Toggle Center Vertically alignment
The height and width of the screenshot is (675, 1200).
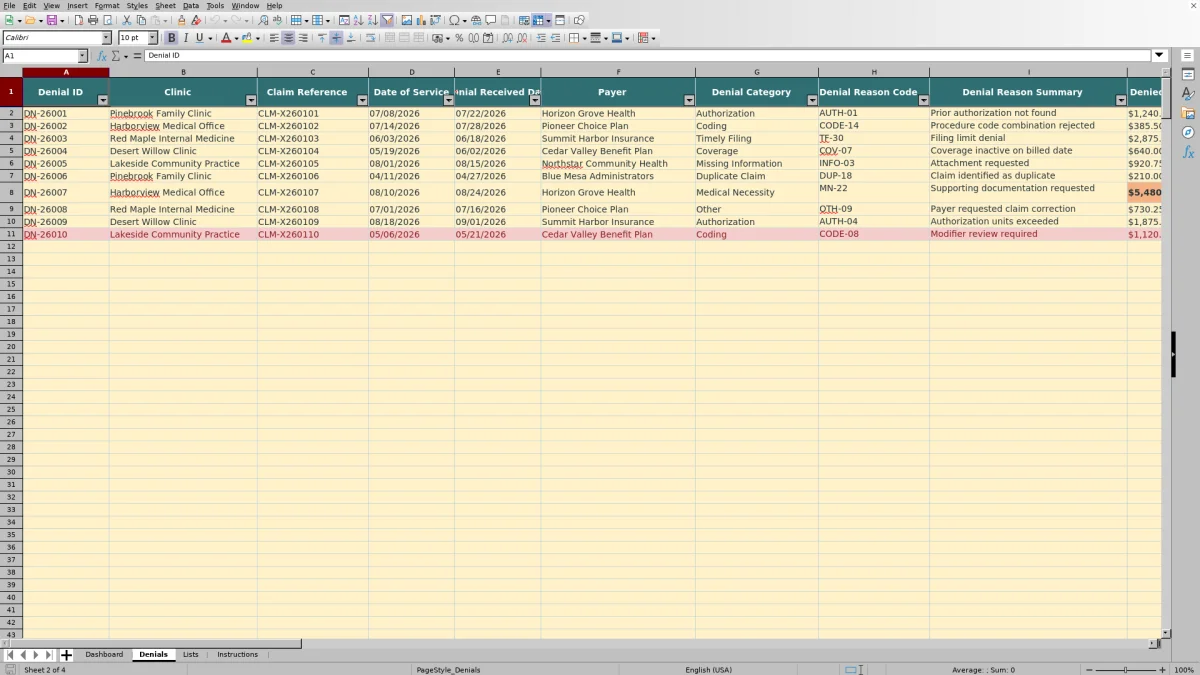(336, 38)
